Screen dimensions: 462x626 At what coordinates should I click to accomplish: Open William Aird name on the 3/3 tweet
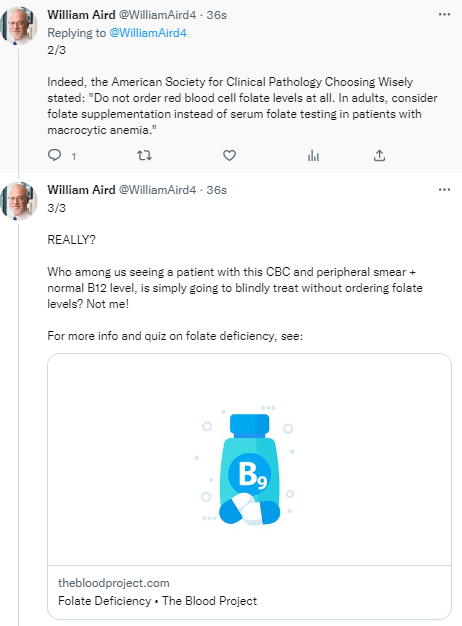tap(81, 190)
